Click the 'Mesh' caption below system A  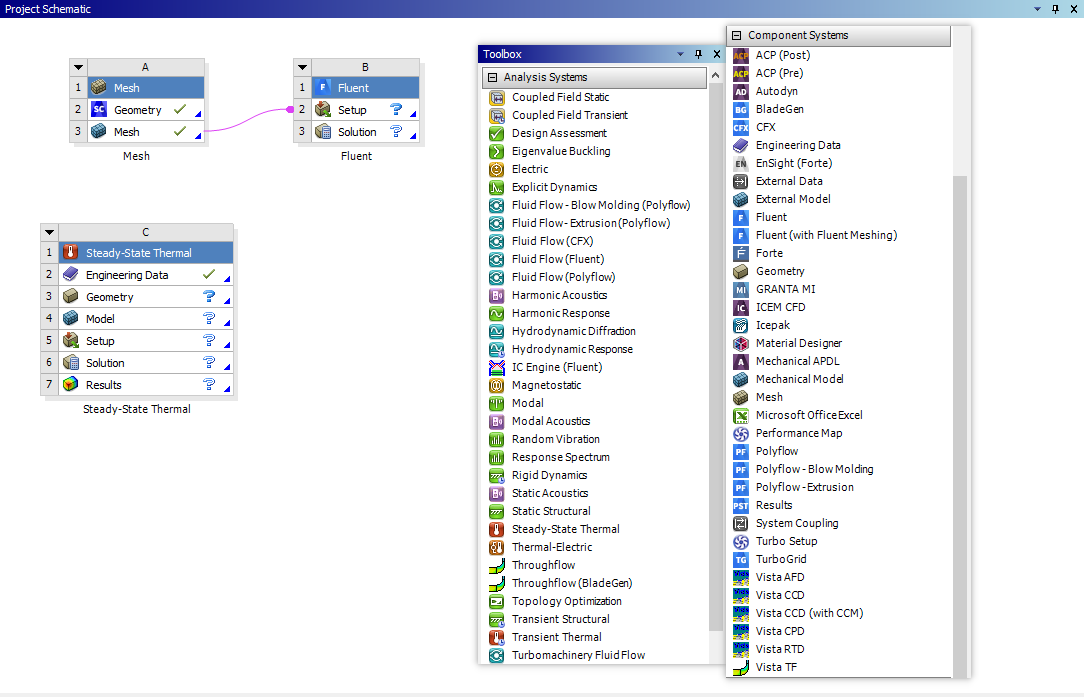(136, 156)
